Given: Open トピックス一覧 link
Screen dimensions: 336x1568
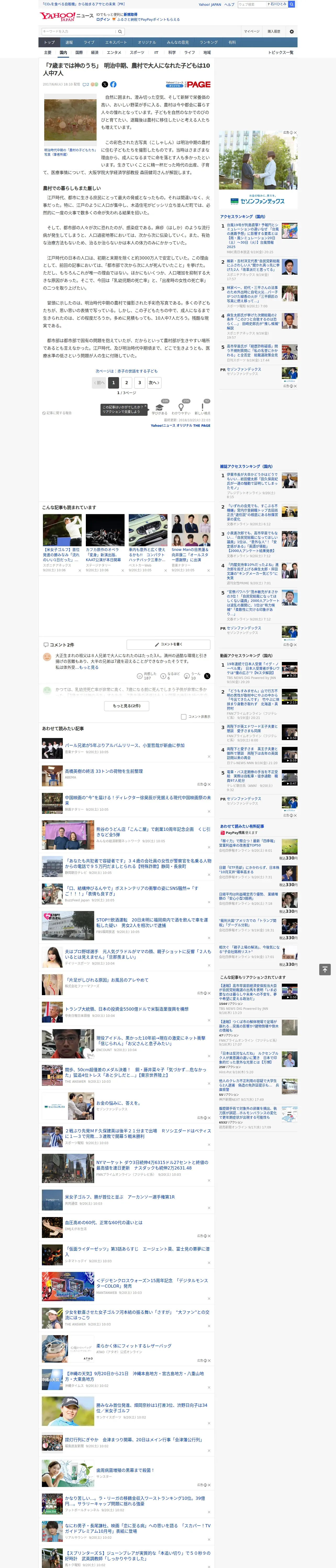Looking at the screenshot, I should 281,52.
